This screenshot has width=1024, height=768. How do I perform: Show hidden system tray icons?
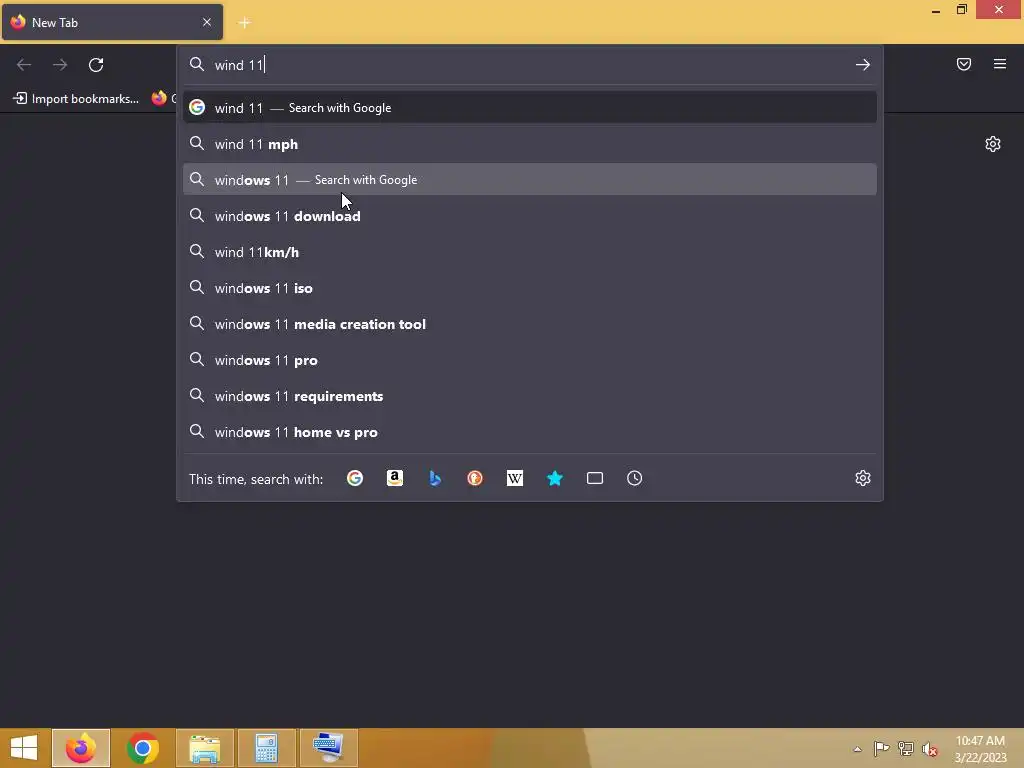pos(857,749)
